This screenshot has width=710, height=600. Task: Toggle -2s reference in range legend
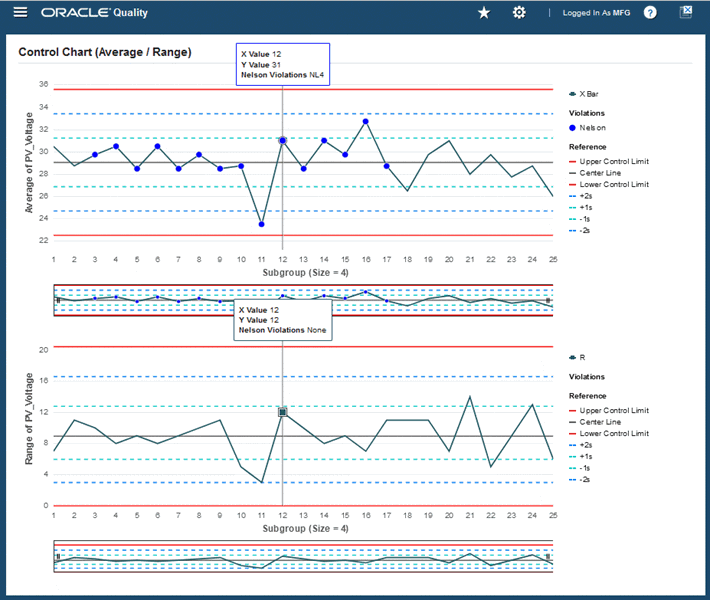click(x=580, y=480)
